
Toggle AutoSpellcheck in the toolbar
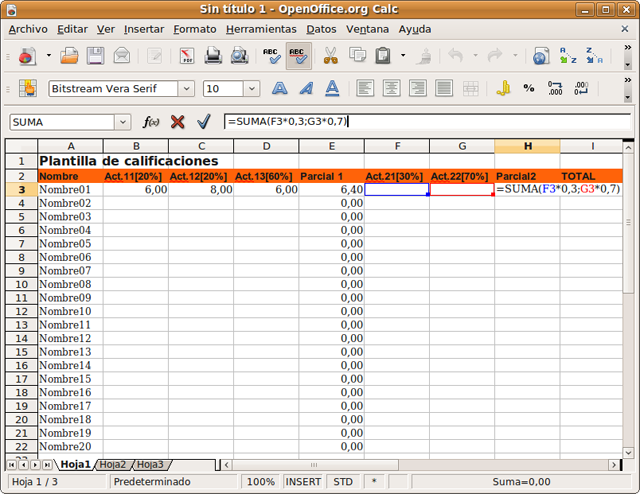coord(298,56)
